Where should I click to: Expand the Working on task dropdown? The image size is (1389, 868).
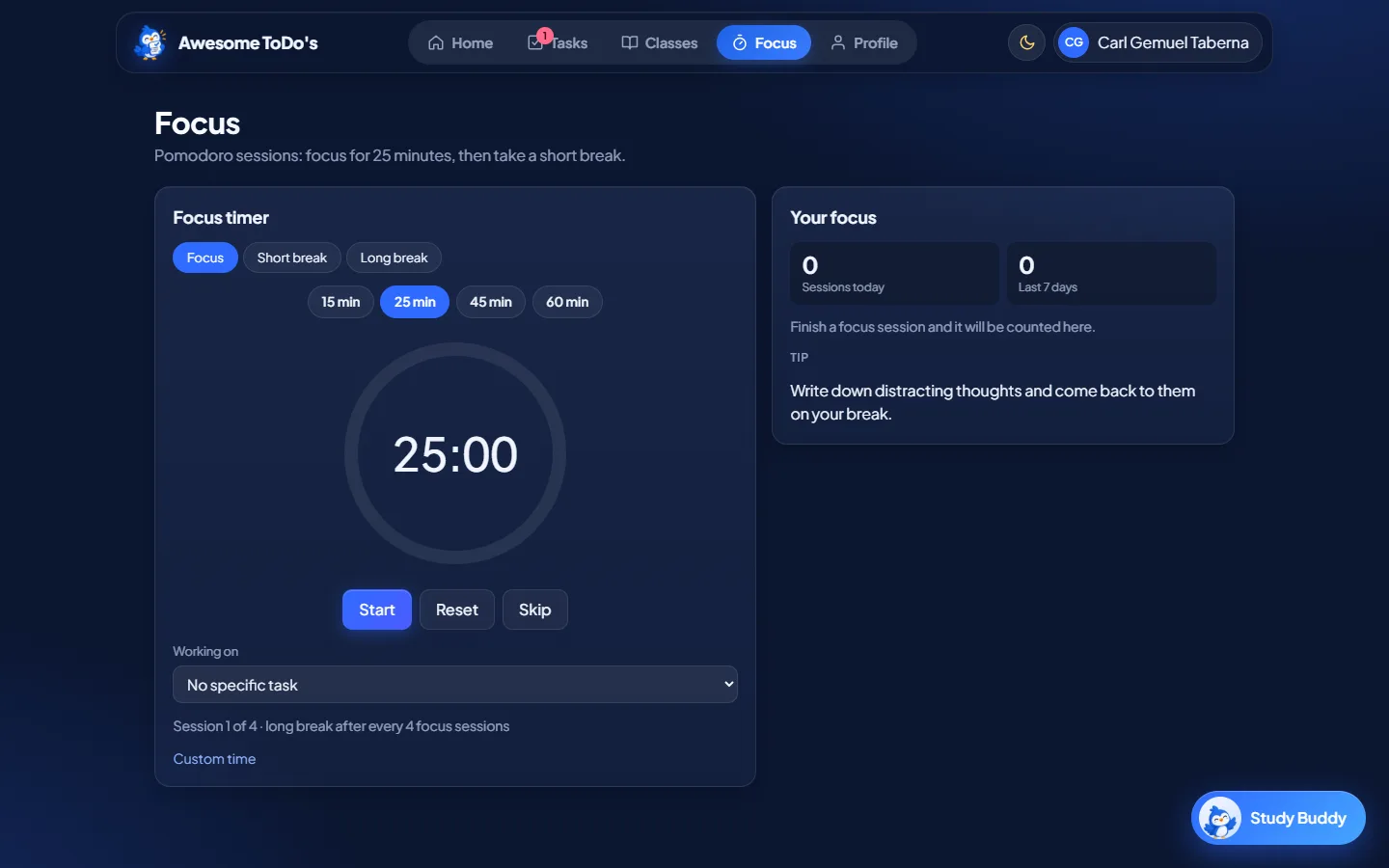click(x=455, y=685)
